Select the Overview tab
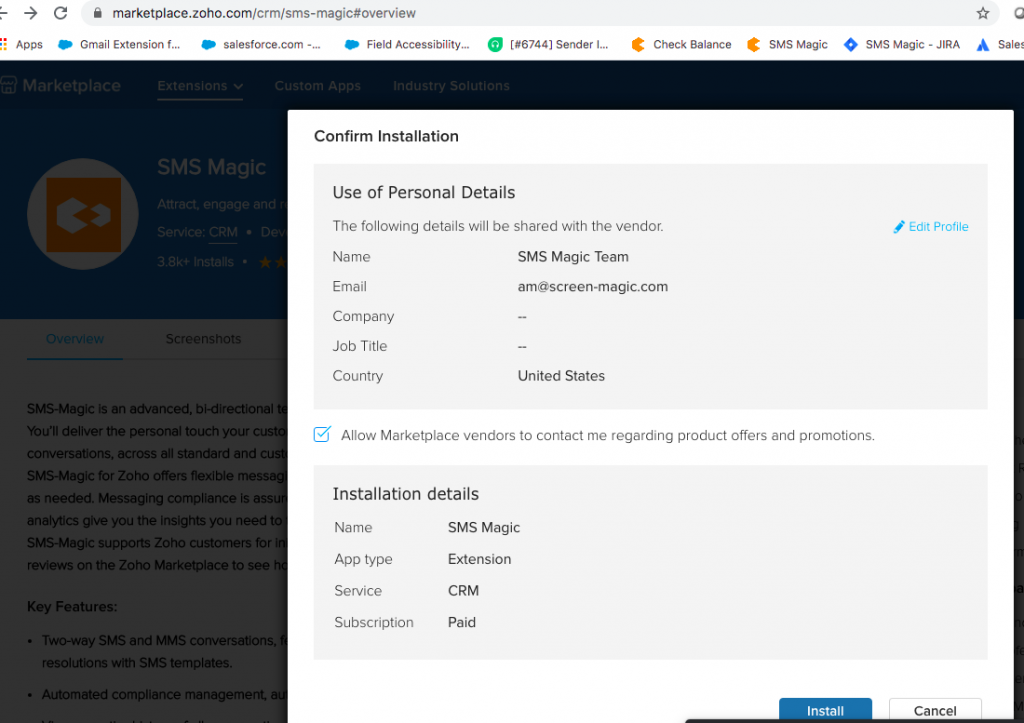Viewport: 1024px width, 723px height. pos(74,339)
